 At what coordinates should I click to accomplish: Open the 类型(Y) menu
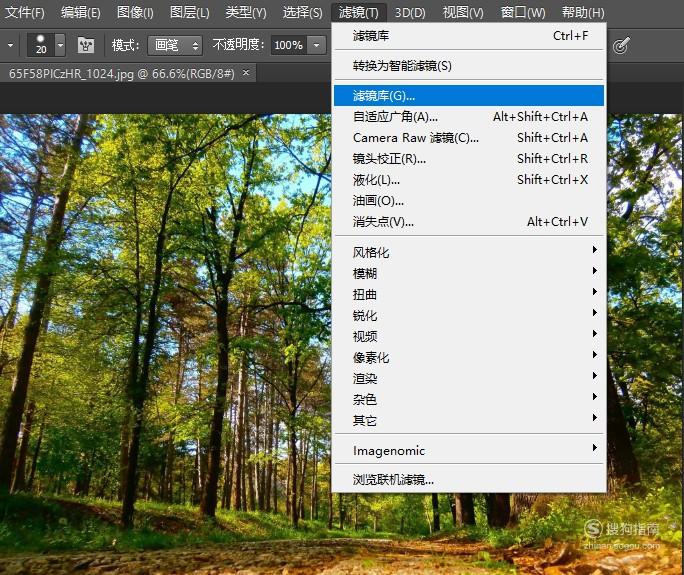point(246,12)
